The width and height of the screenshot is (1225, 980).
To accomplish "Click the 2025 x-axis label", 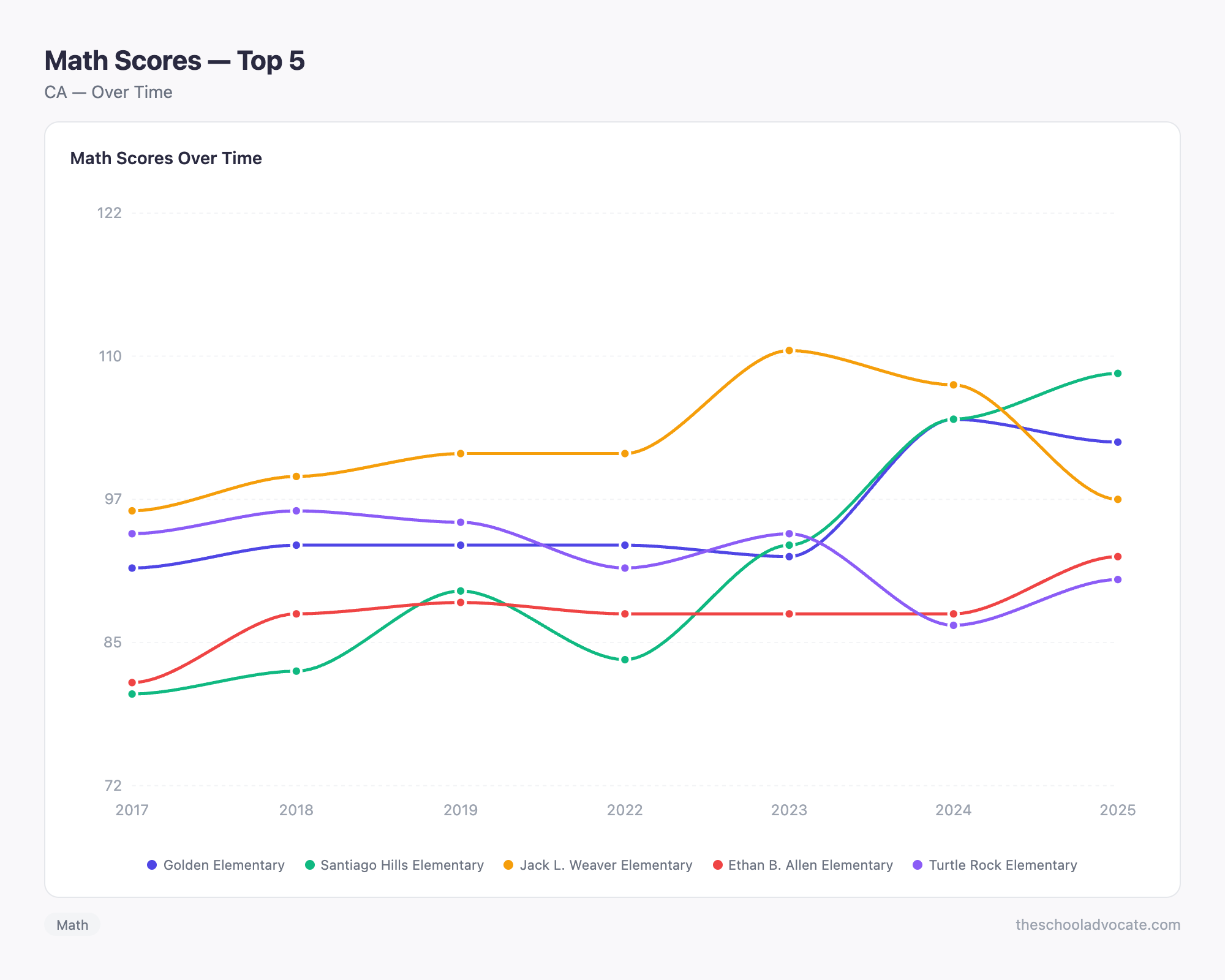I will click(x=1117, y=810).
